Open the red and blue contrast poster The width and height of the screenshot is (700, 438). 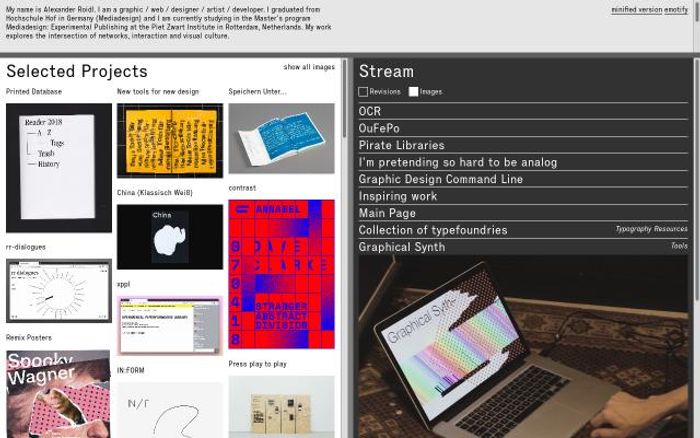[281, 273]
